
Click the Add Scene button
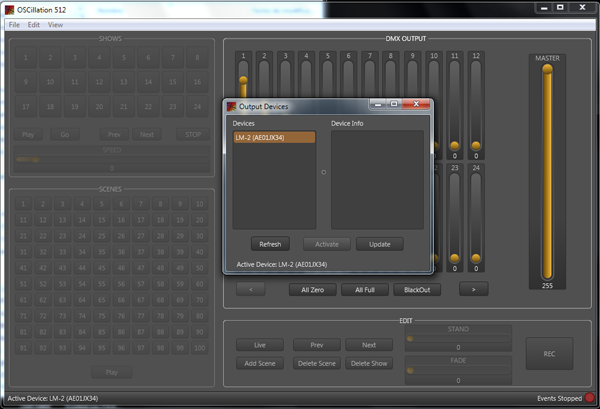click(x=260, y=363)
